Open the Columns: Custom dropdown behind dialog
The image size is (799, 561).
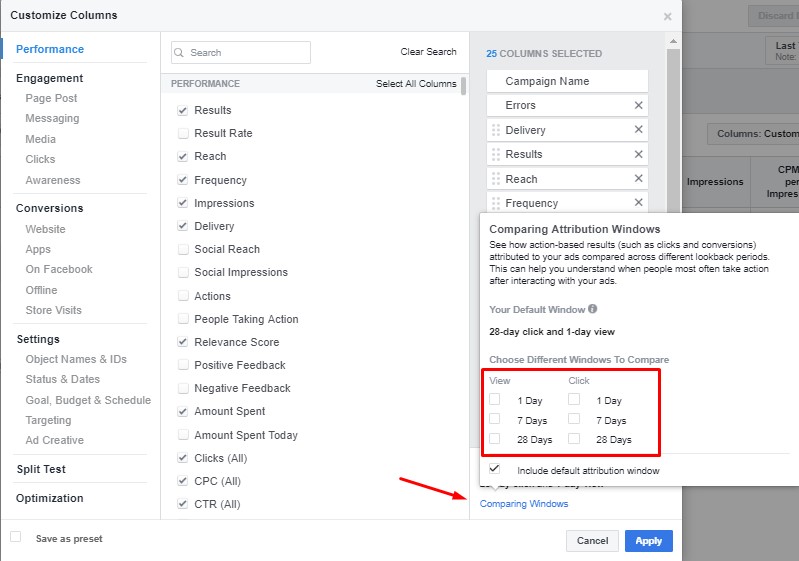(x=753, y=133)
